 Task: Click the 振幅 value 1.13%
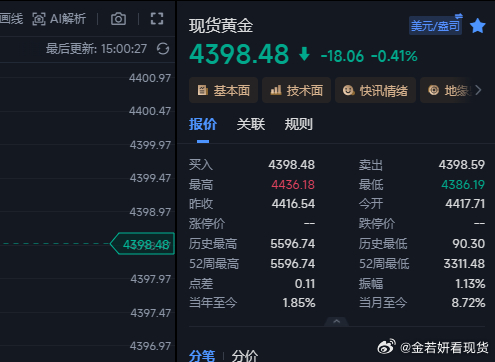[x=470, y=284]
